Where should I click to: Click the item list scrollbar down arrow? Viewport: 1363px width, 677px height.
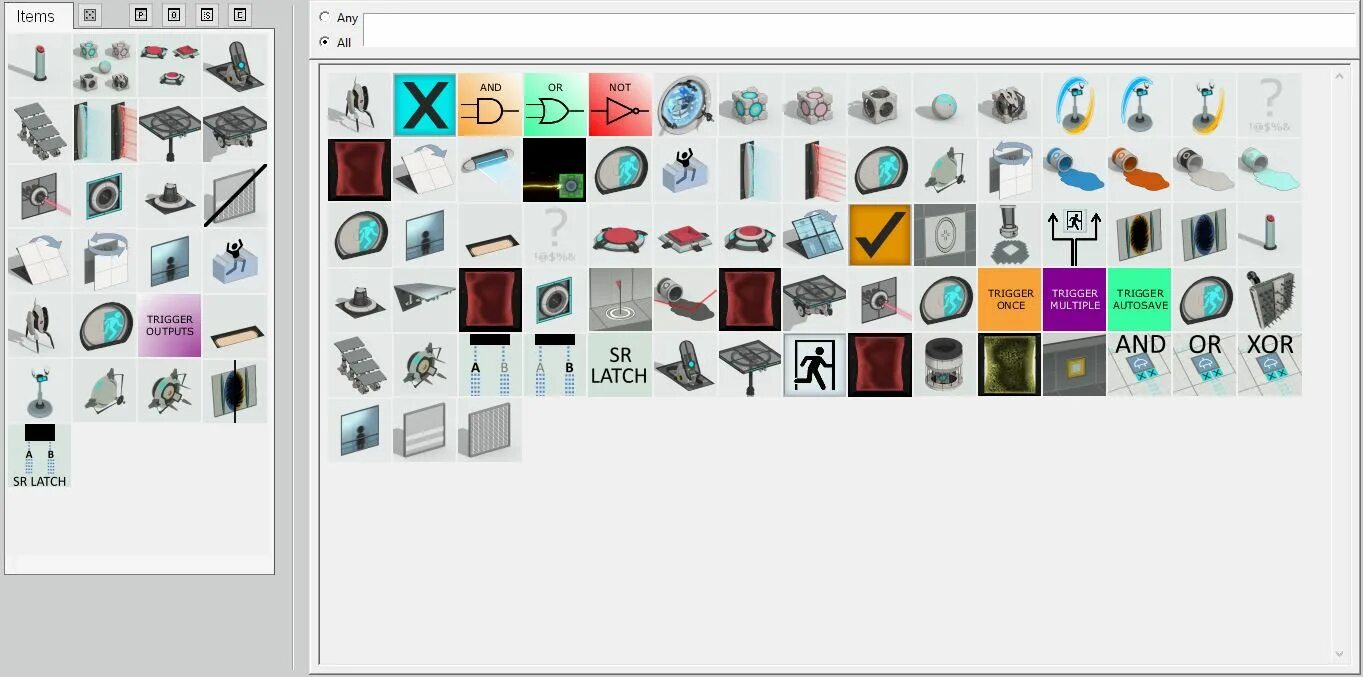(1340, 654)
